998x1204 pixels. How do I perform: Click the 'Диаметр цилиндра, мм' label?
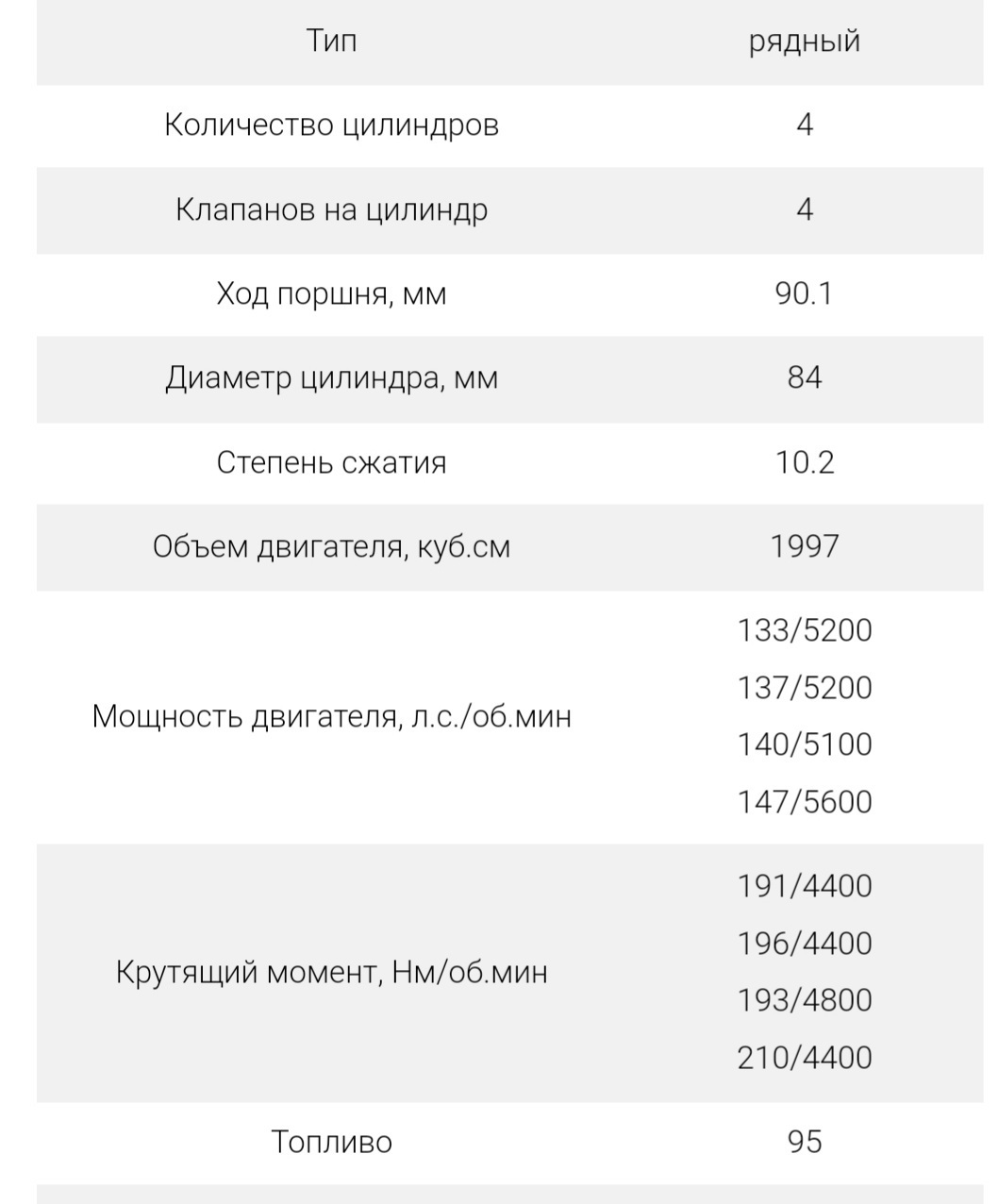(331, 378)
